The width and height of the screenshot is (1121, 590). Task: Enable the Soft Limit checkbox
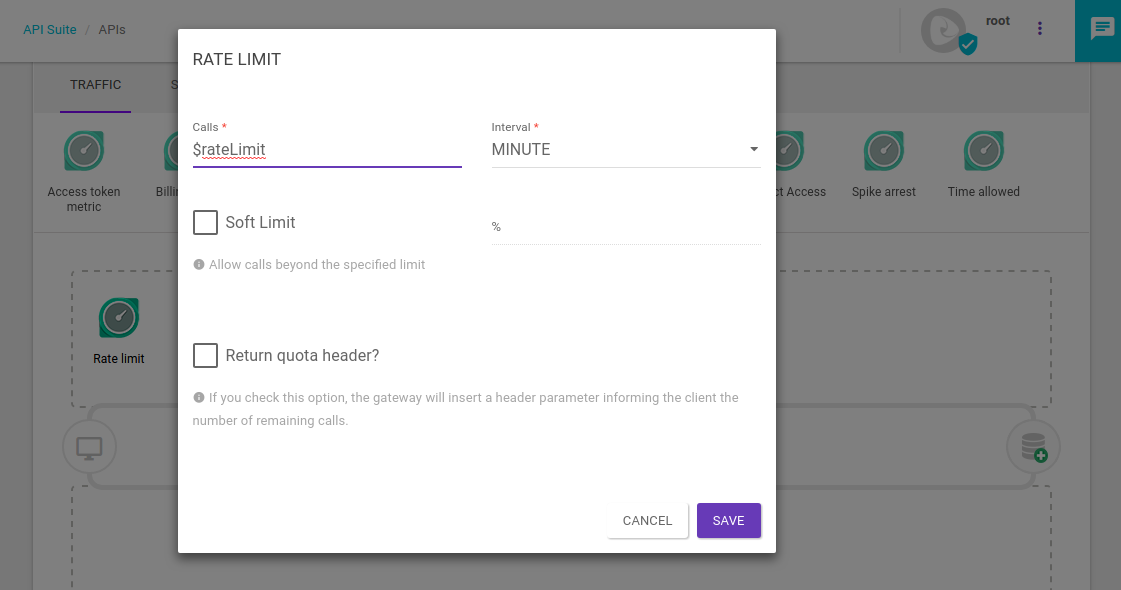pos(205,222)
